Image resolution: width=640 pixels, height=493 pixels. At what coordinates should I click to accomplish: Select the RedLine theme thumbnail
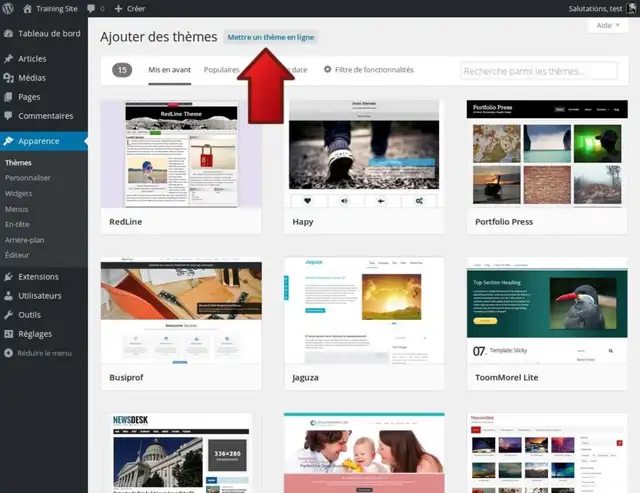tap(181, 154)
